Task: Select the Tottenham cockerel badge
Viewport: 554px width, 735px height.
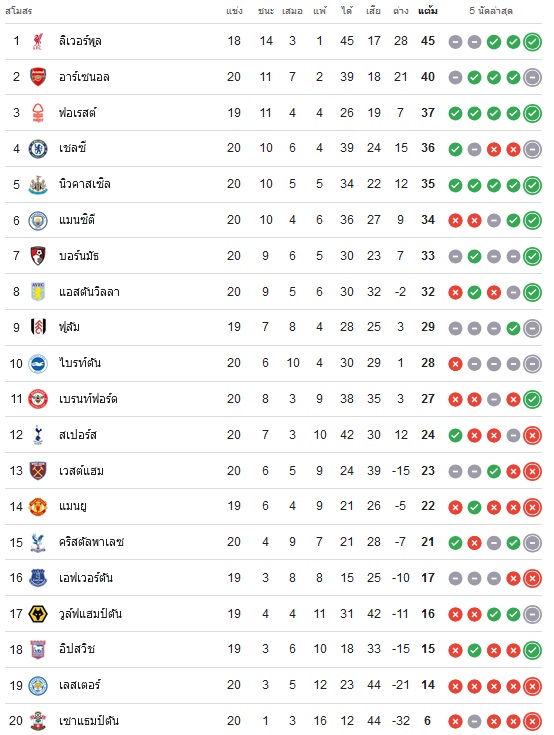Action: (38, 435)
